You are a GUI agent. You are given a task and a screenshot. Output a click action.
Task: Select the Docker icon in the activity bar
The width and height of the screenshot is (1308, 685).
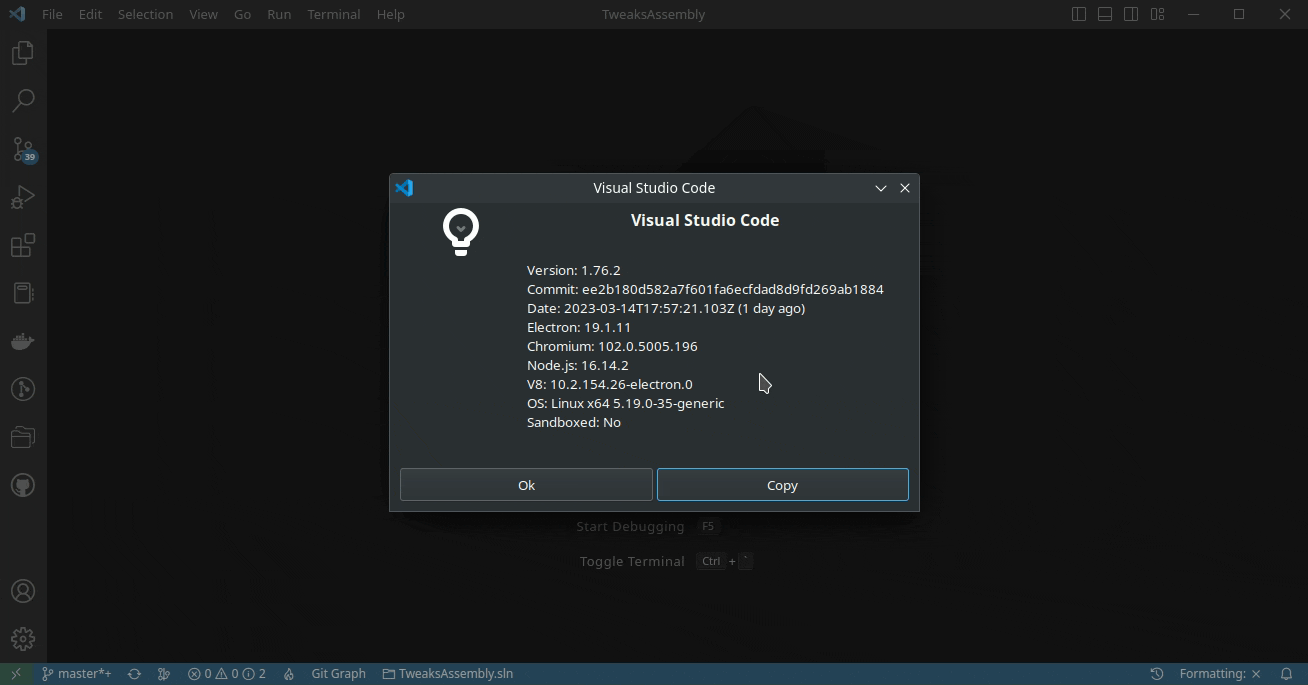click(22, 341)
